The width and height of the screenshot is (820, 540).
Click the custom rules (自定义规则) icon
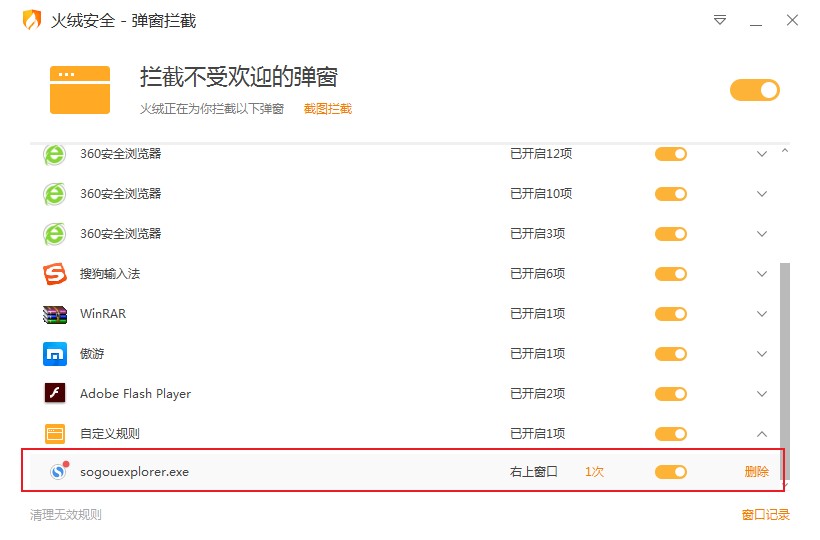click(54, 433)
